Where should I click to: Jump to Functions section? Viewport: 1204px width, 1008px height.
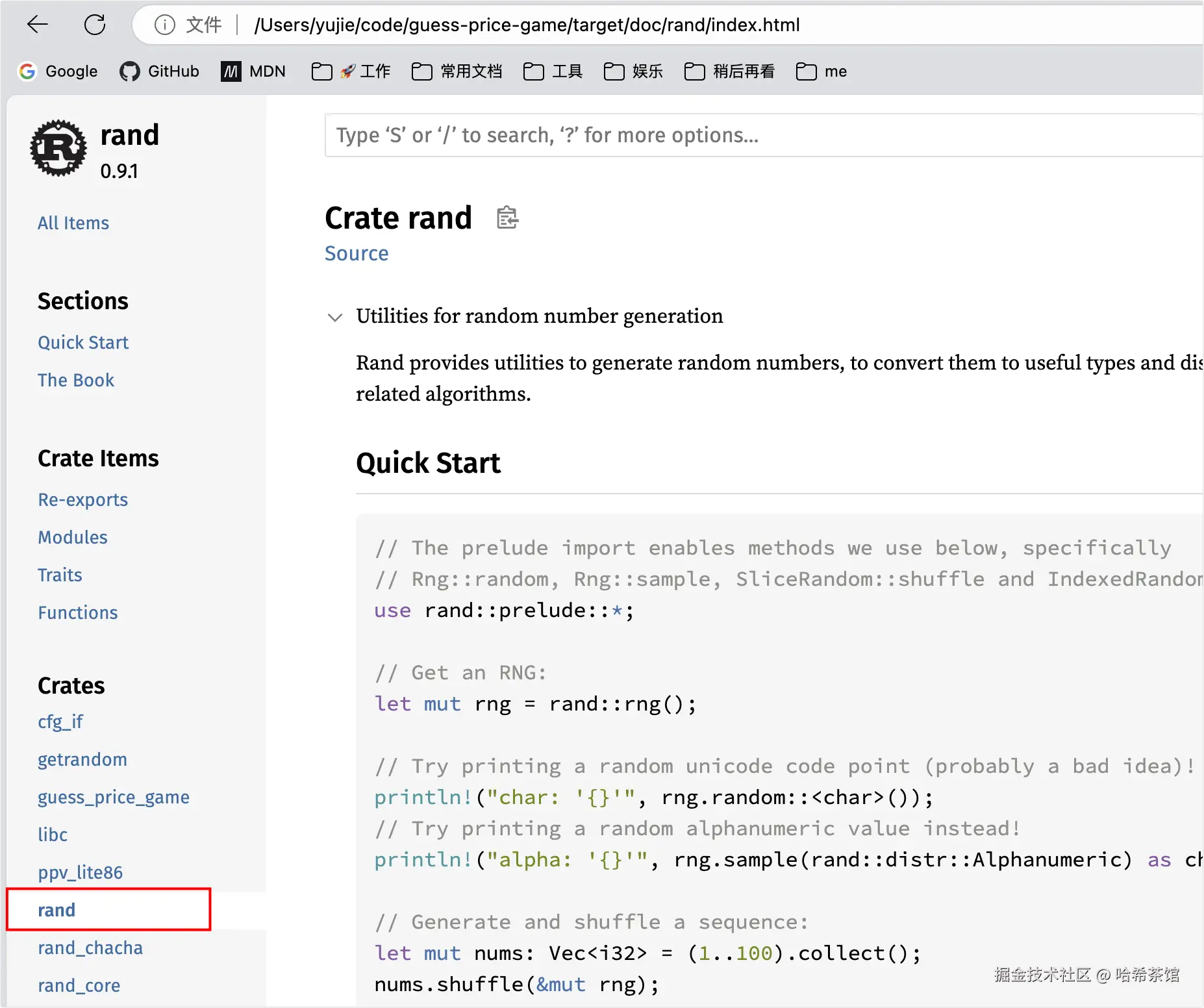pos(78,612)
